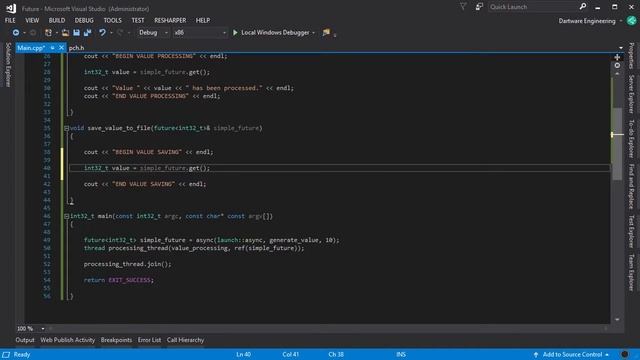Open the Navigate Backward history dropdown
This screenshot has height=360, width=640.
pos(24,33)
